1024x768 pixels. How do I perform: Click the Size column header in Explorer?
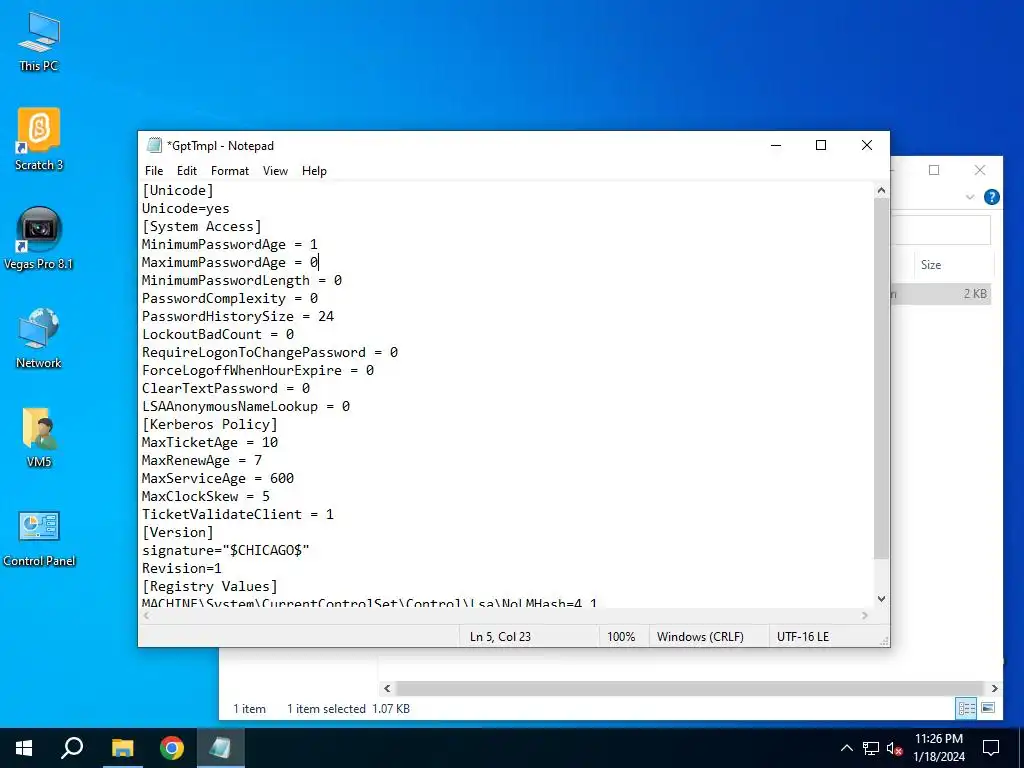click(931, 264)
